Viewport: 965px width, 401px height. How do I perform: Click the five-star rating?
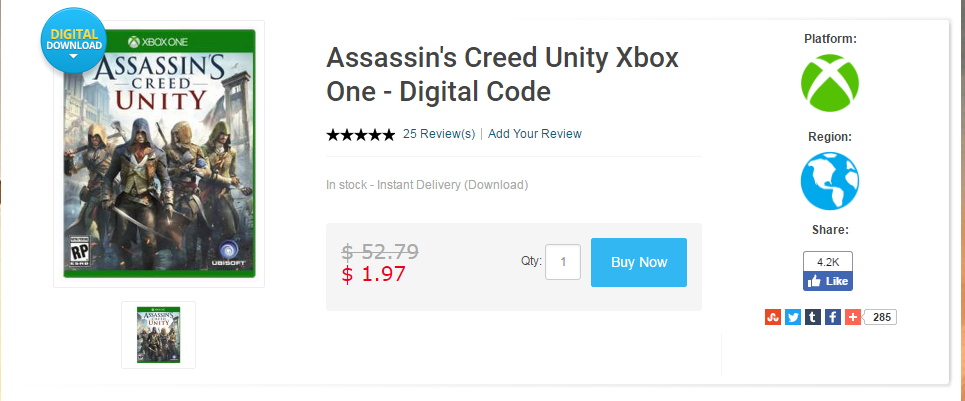360,135
